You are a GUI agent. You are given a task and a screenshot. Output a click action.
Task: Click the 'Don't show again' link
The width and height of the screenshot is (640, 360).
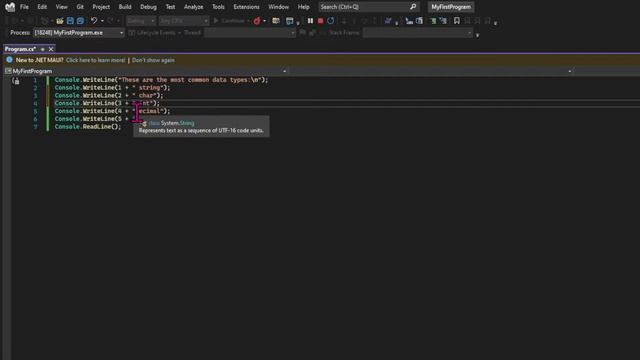coord(153,60)
